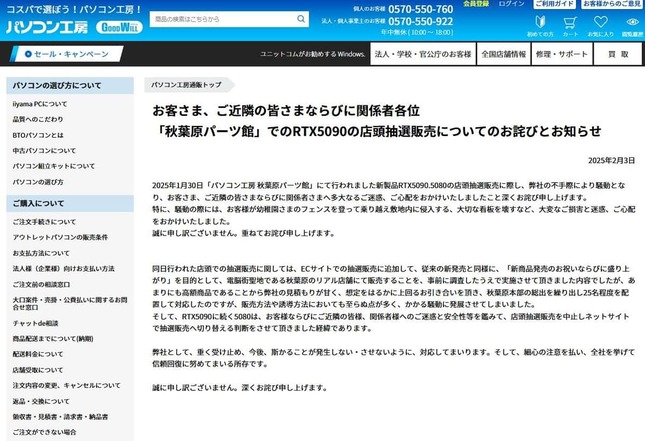Screen dimensions: 645x441
Task: Open the 閲覧履歴 browsing history icon
Action: pos(631,23)
